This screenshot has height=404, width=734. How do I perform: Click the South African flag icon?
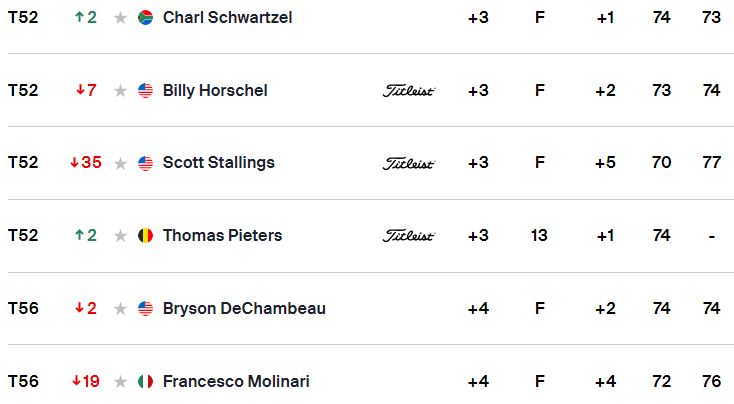(x=146, y=18)
